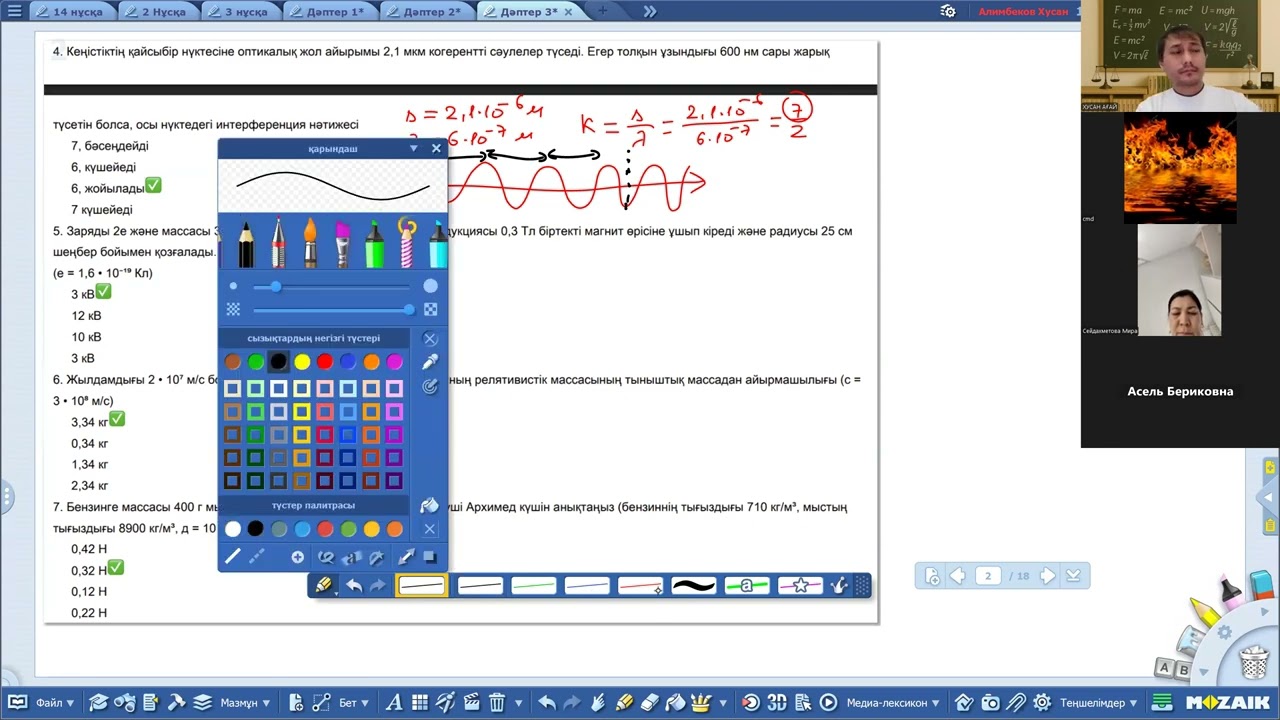Click undo arrow in pen toolbar
The height and width of the screenshot is (720, 1280).
tap(354, 586)
